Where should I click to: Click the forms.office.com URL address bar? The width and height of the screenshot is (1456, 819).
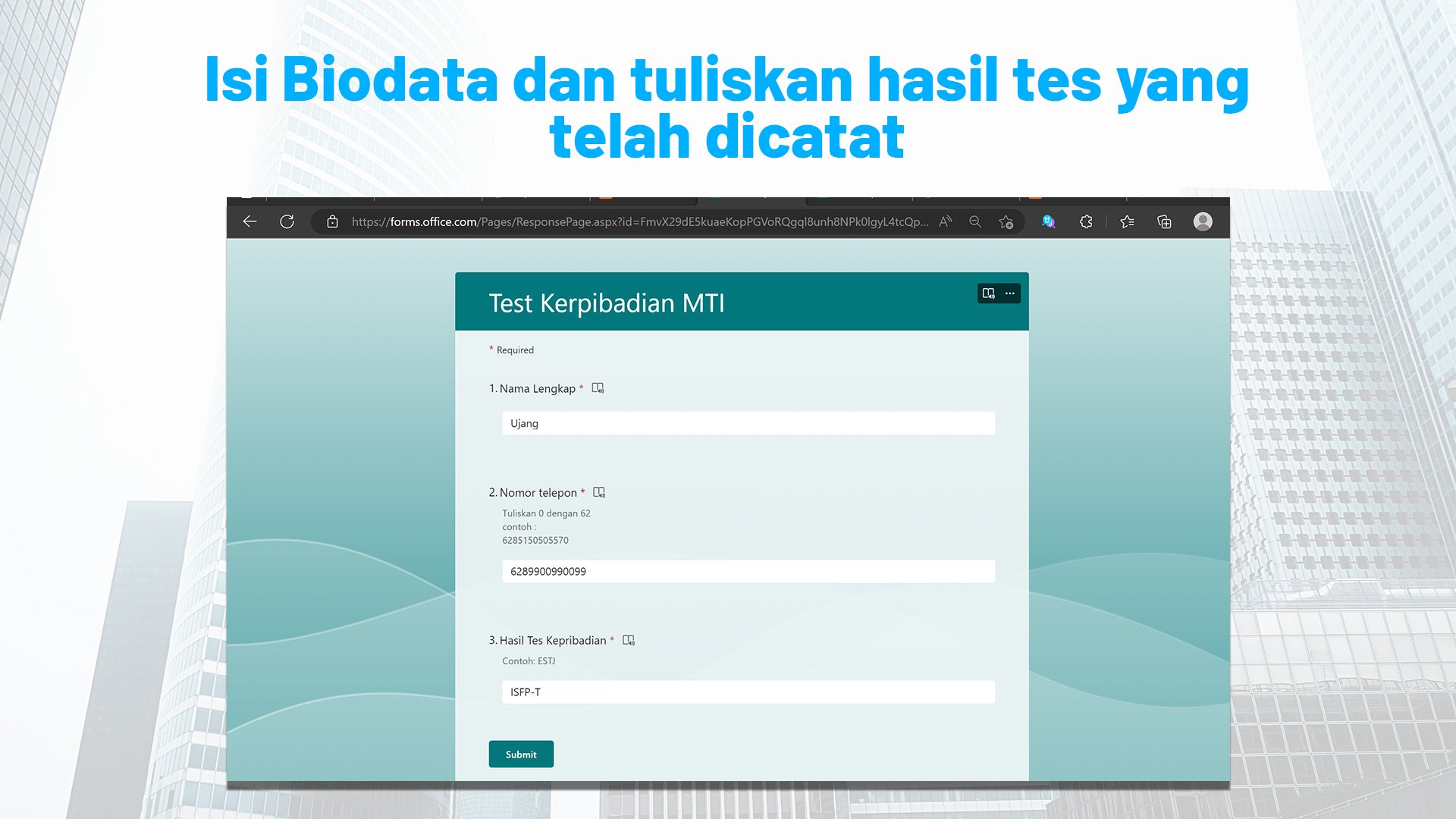639,221
